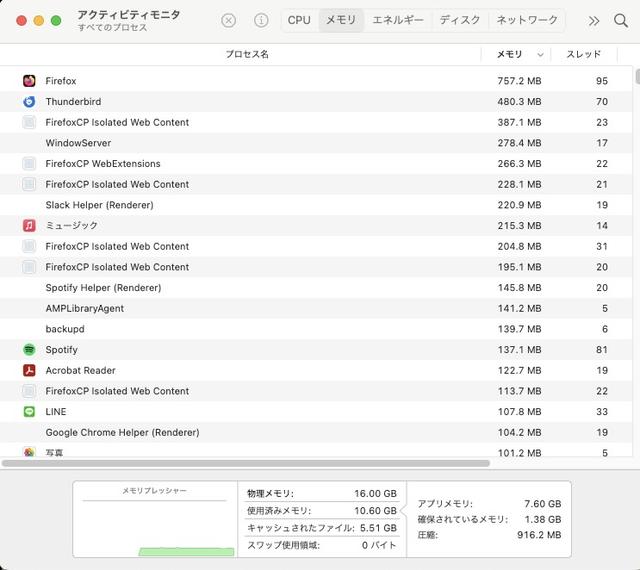Viewport: 640px width, 570px height.
Task: Click the LINE app icon
Action: pyautogui.click(x=29, y=412)
